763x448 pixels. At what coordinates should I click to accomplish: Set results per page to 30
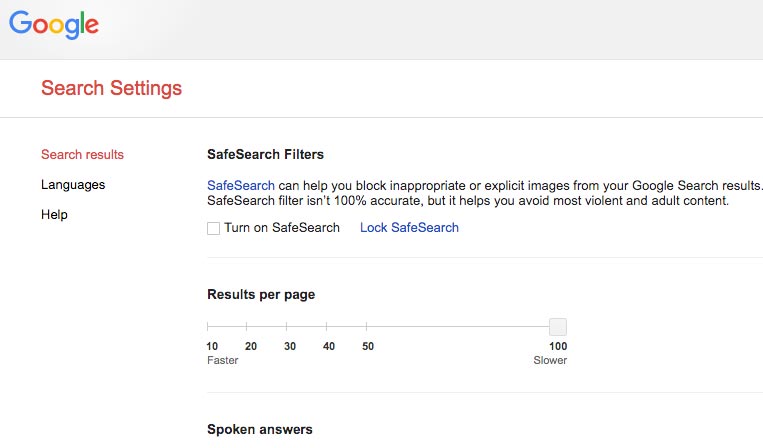[x=287, y=326]
